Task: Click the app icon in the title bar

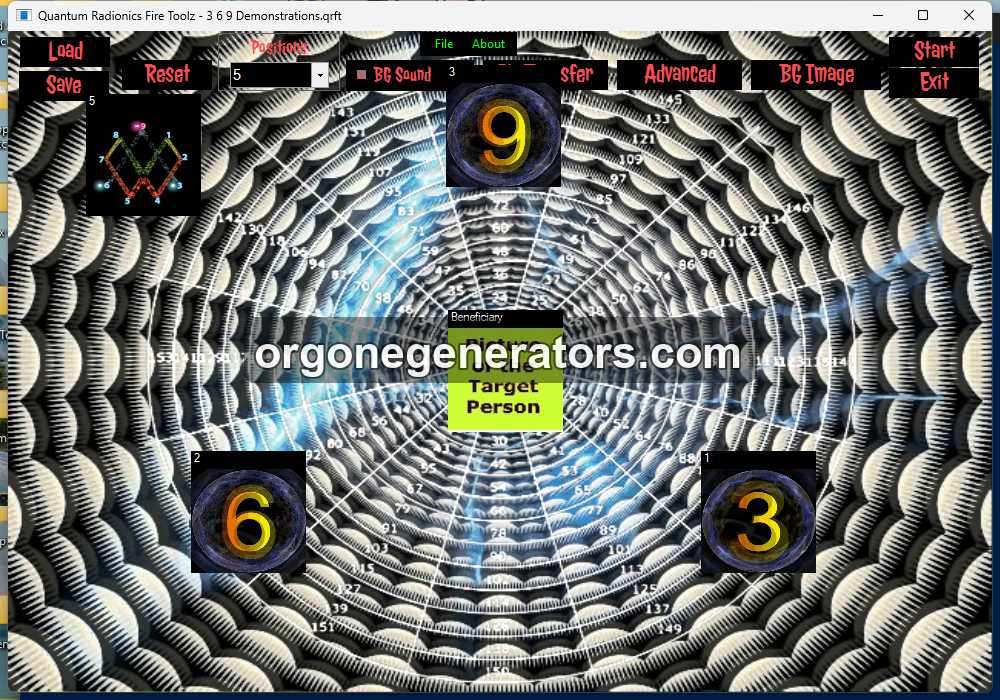Action: pyautogui.click(x=24, y=15)
